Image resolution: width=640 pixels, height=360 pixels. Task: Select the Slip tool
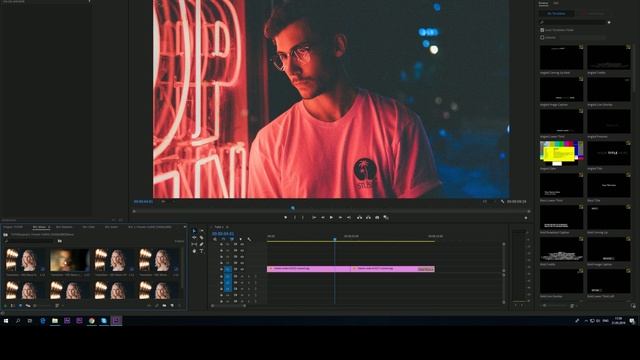click(194, 244)
